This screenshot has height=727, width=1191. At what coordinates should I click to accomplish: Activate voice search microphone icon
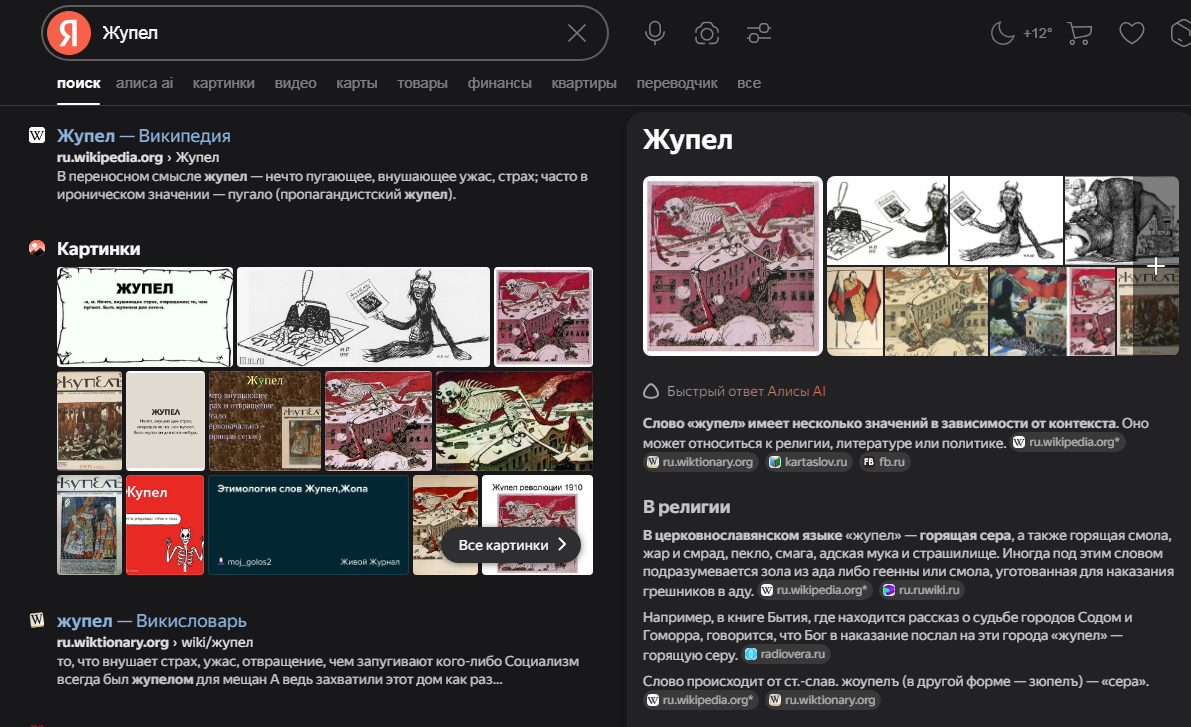click(x=655, y=33)
